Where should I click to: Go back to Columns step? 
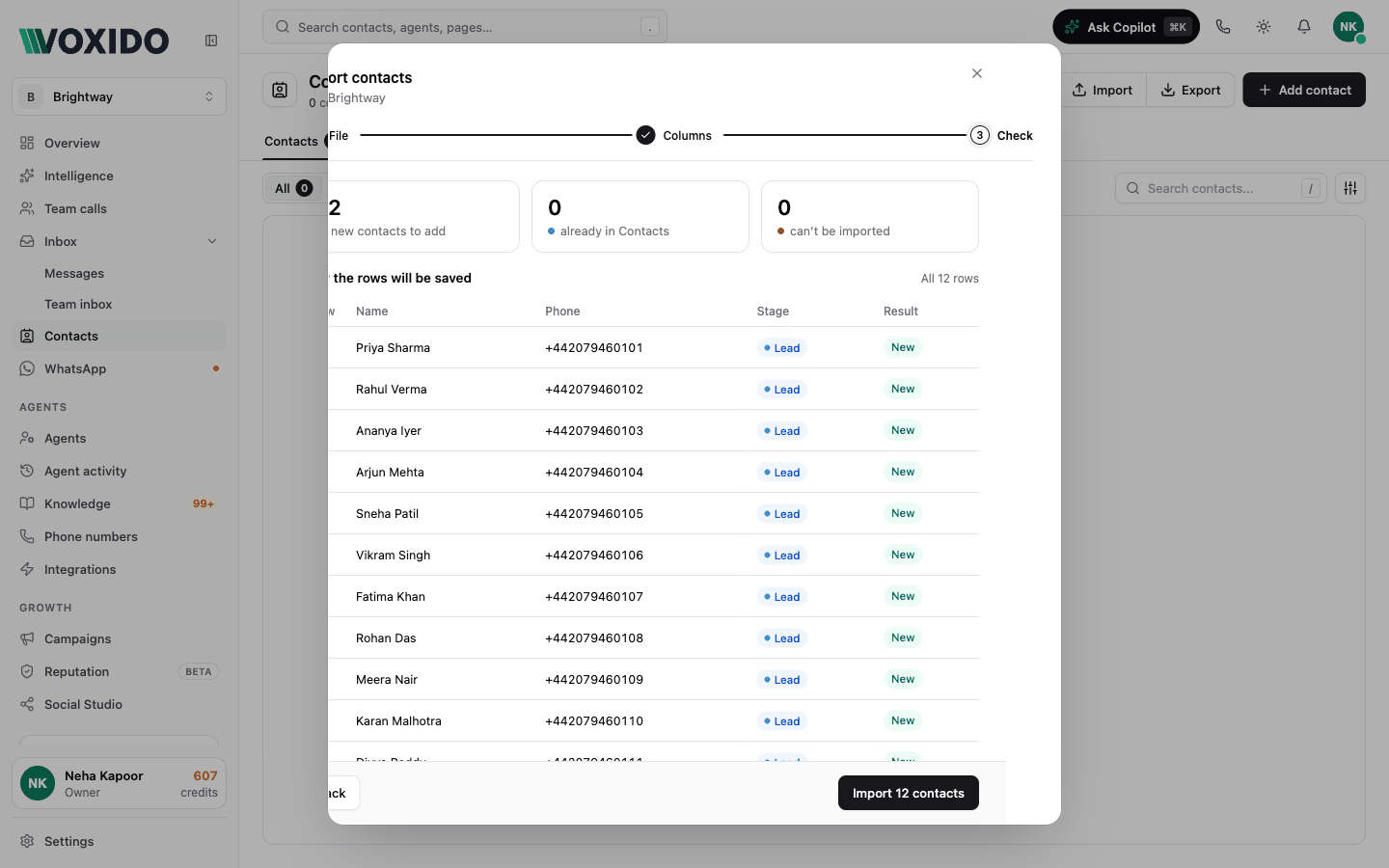pos(342,793)
